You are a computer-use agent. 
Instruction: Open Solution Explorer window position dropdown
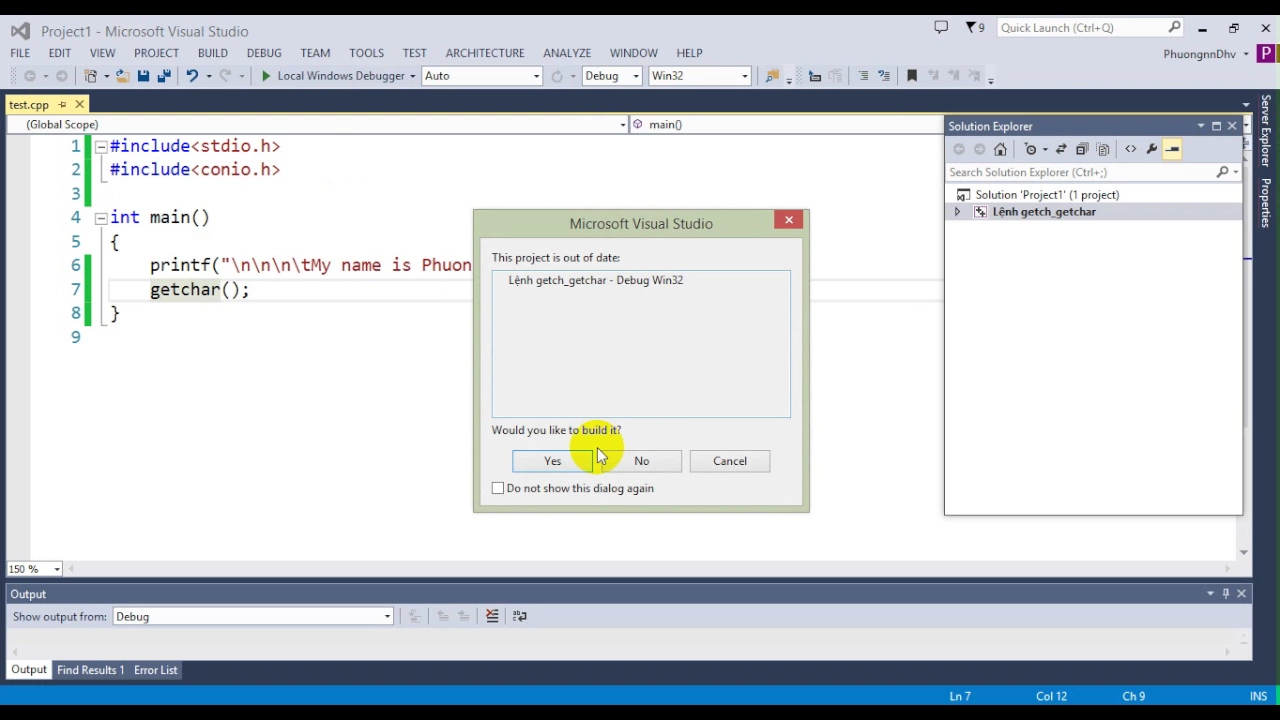pyautogui.click(x=1201, y=126)
